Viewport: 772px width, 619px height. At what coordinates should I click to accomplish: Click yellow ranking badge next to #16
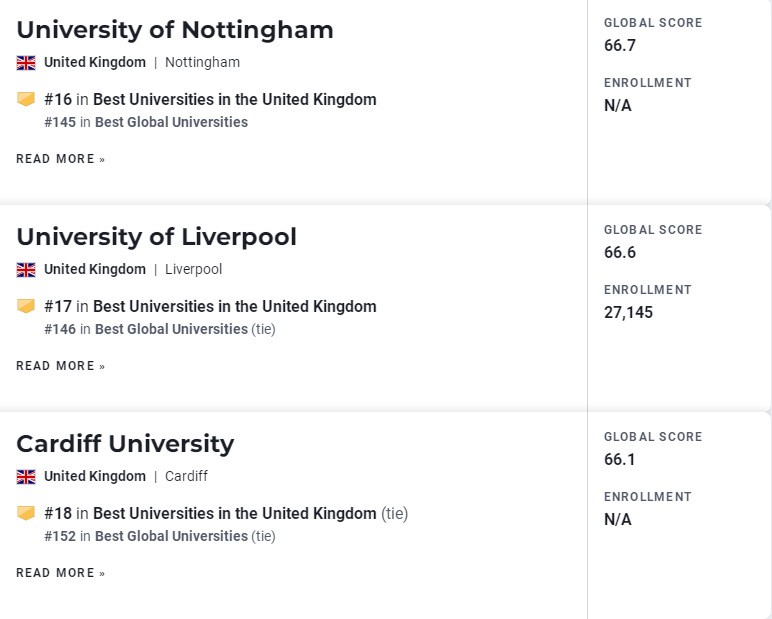[x=26, y=99]
